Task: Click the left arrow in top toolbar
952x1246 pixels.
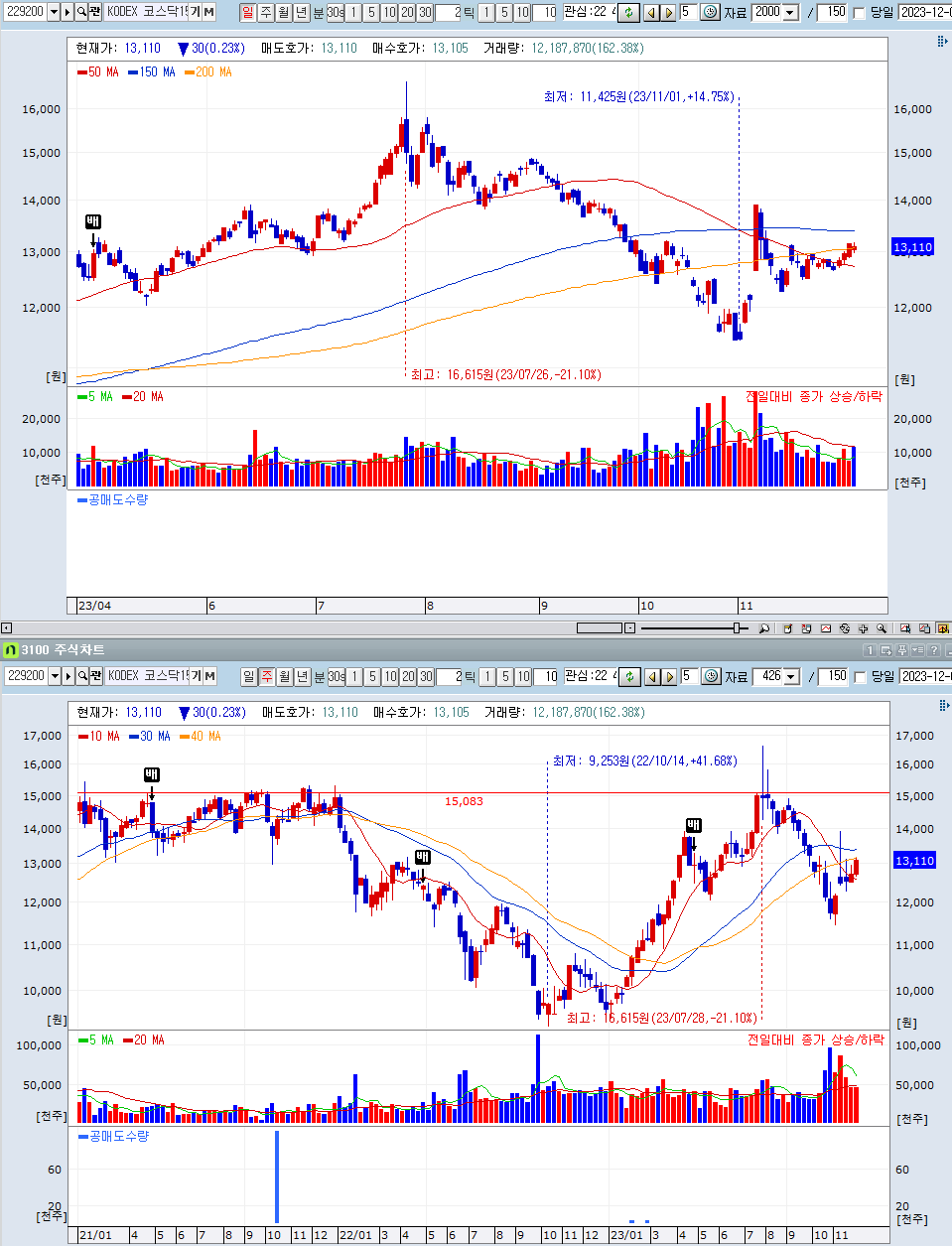Action: 650,12
